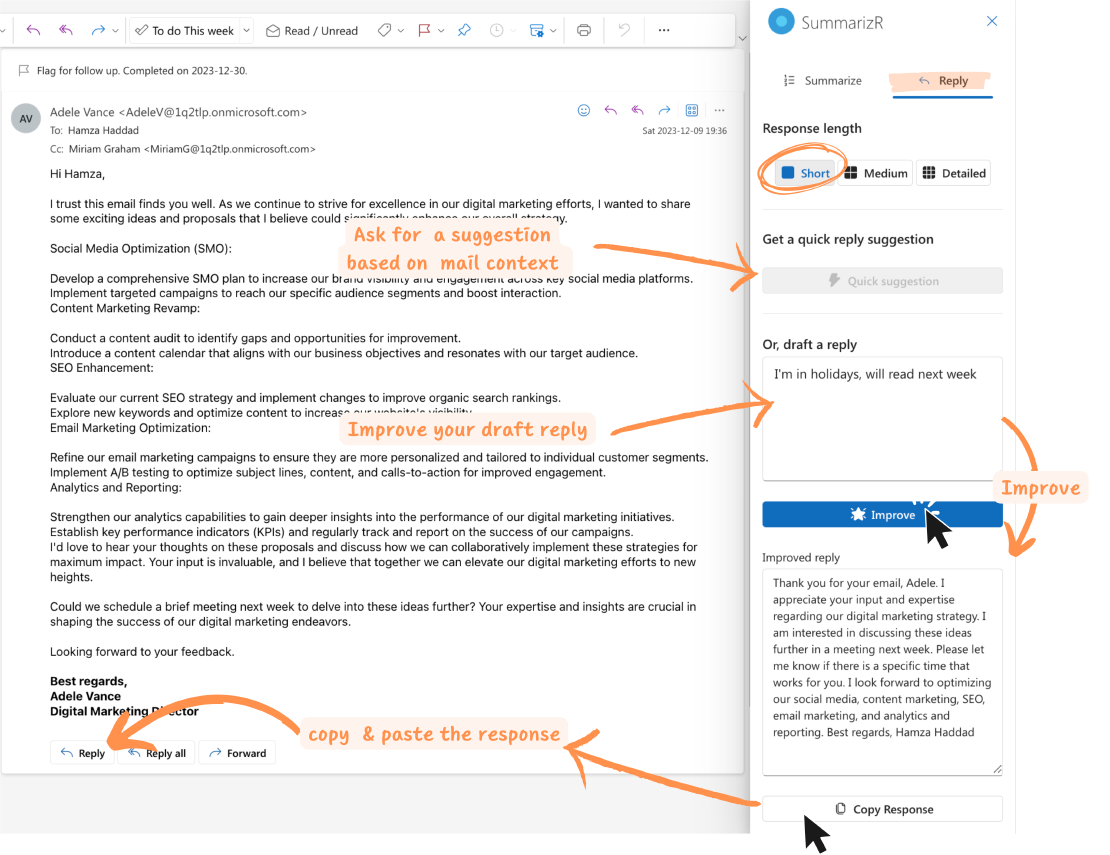Expand the ribbon chevron at toolbar edge
This screenshot has width=1110, height=855.
click(x=742, y=39)
